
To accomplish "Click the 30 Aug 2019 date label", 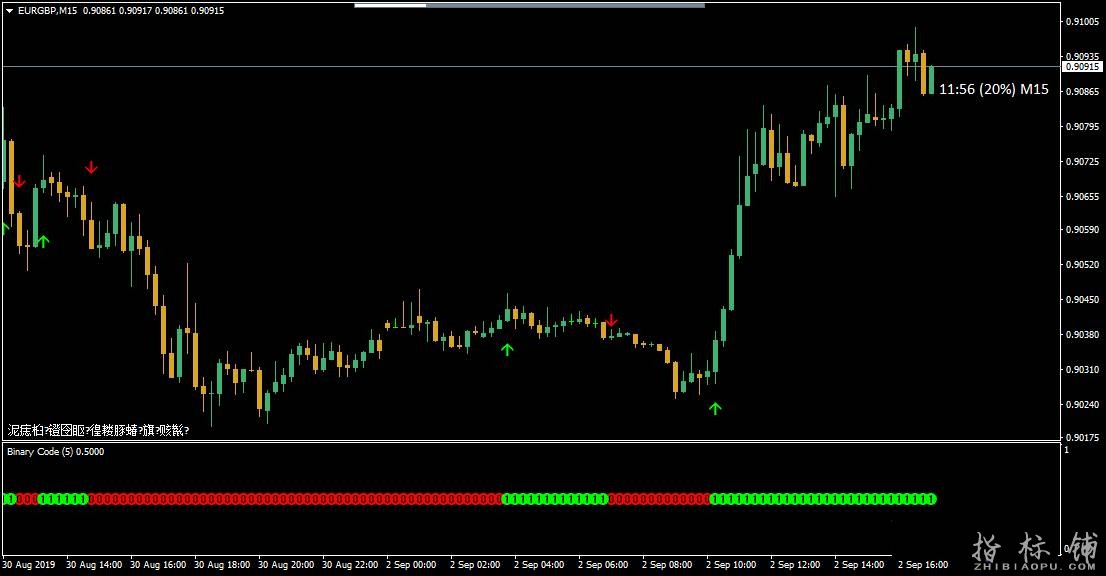I will [28, 565].
